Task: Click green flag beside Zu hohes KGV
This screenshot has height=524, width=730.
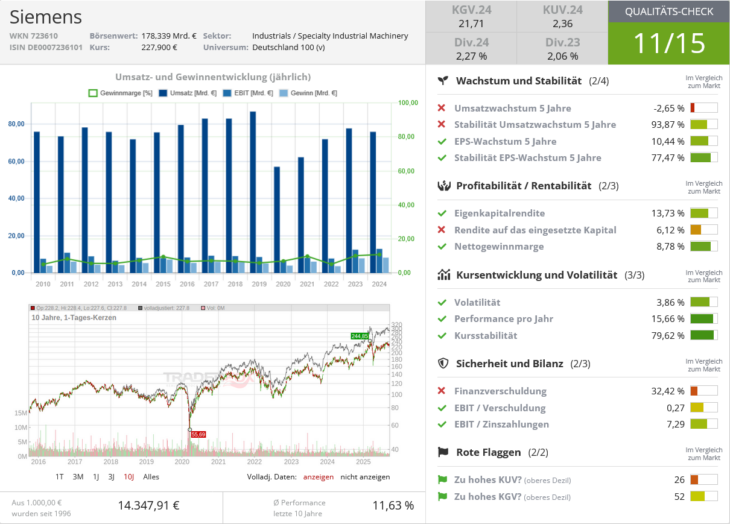Action: (x=442, y=497)
